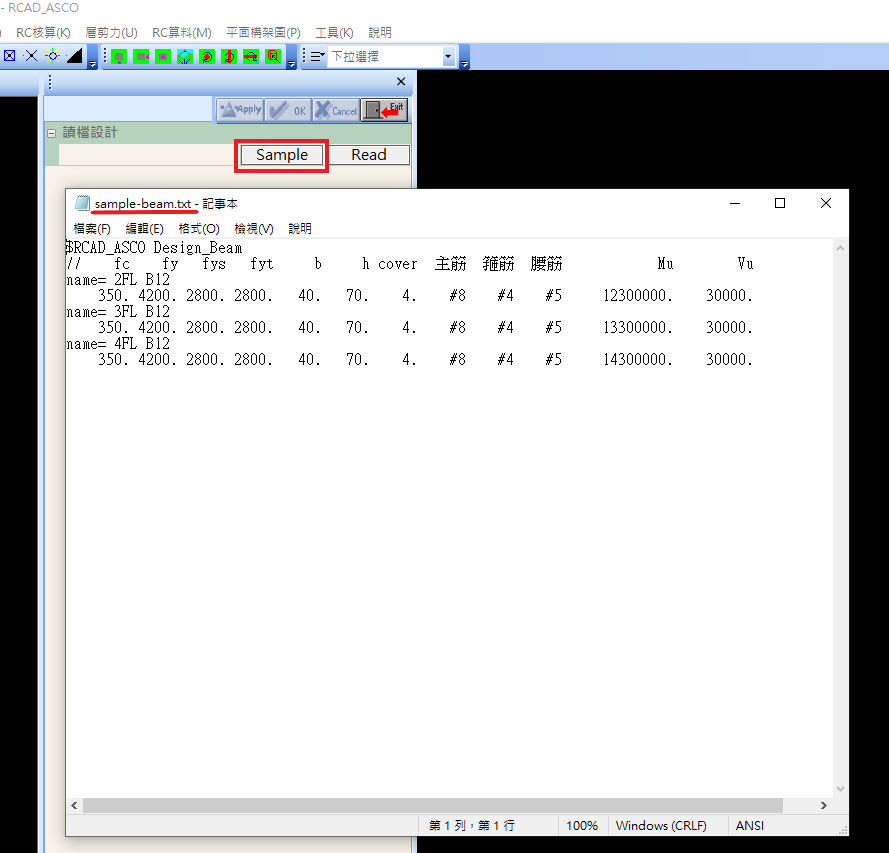Open Notepad 編輯(E) menu
The width and height of the screenshot is (889, 853).
click(144, 228)
